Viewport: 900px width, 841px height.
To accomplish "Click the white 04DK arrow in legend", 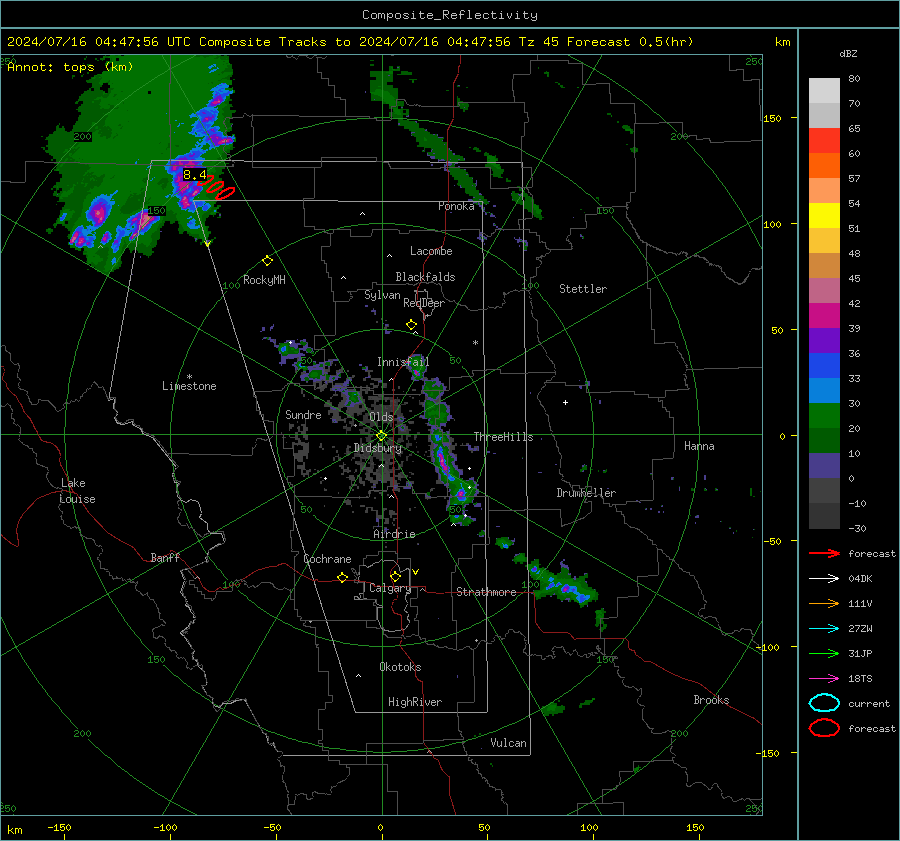I will (x=824, y=578).
